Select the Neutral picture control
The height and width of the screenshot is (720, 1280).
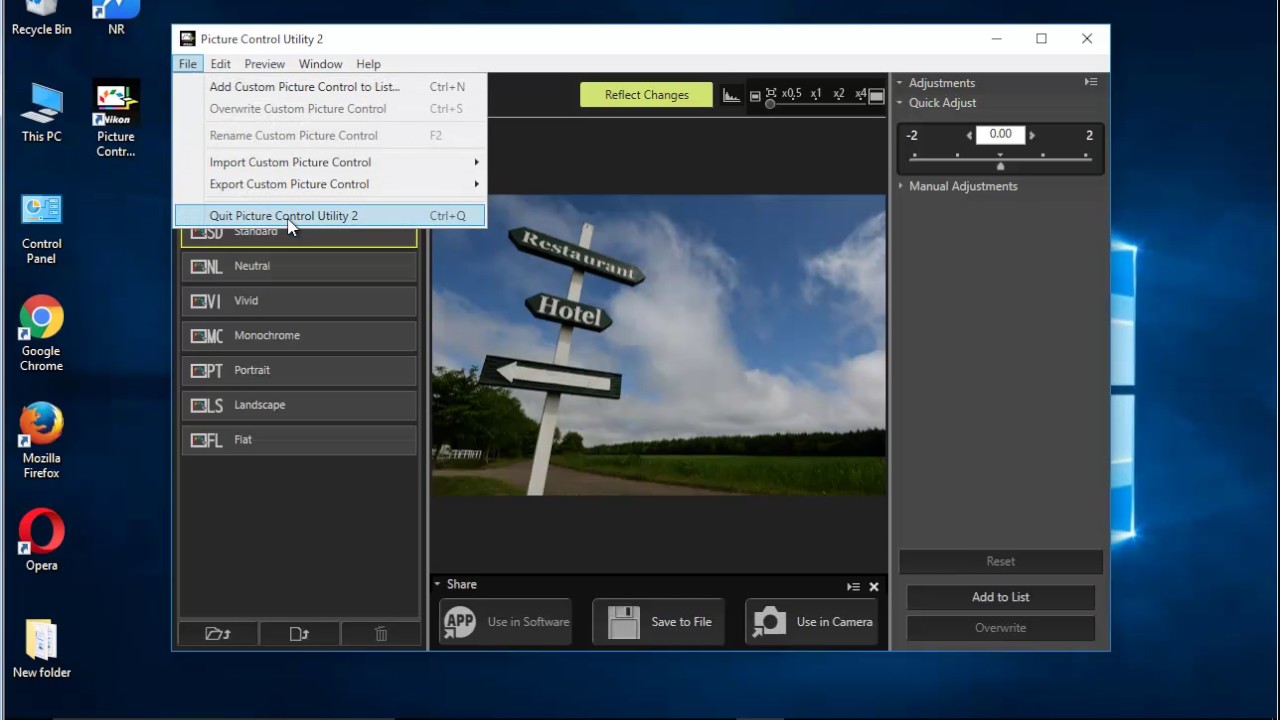click(x=299, y=266)
